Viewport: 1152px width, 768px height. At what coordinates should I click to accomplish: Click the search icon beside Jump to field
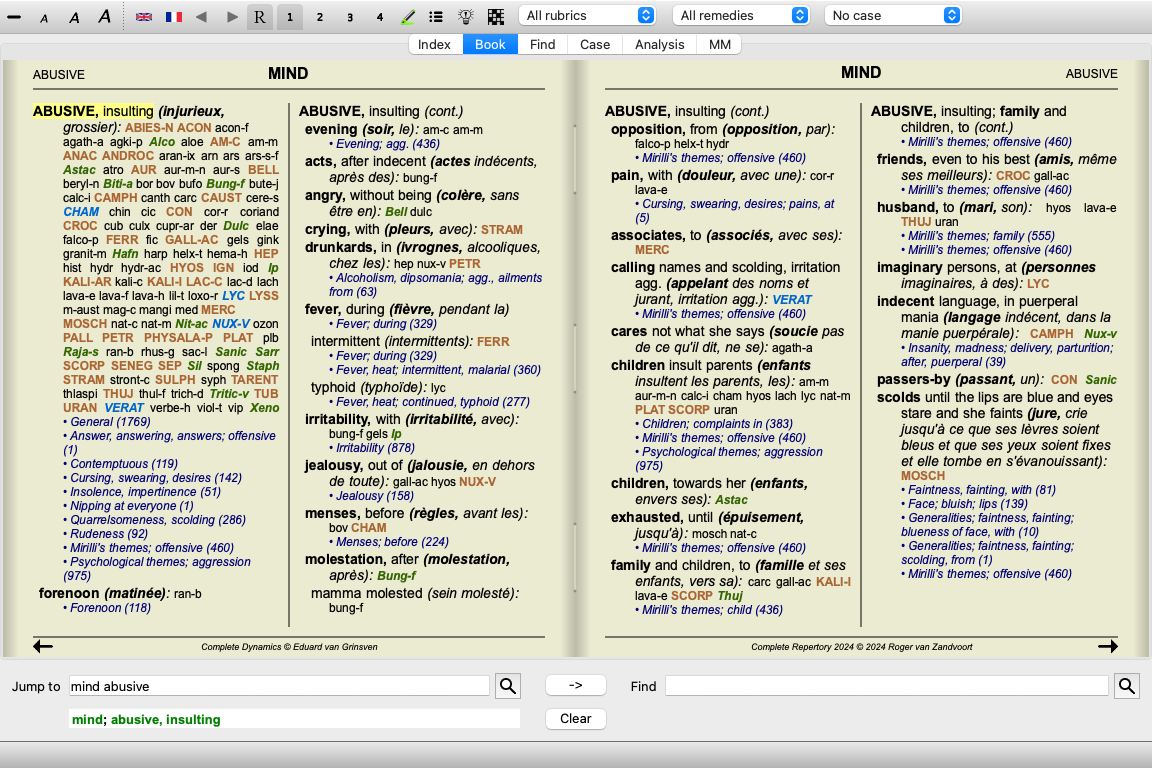(x=508, y=686)
